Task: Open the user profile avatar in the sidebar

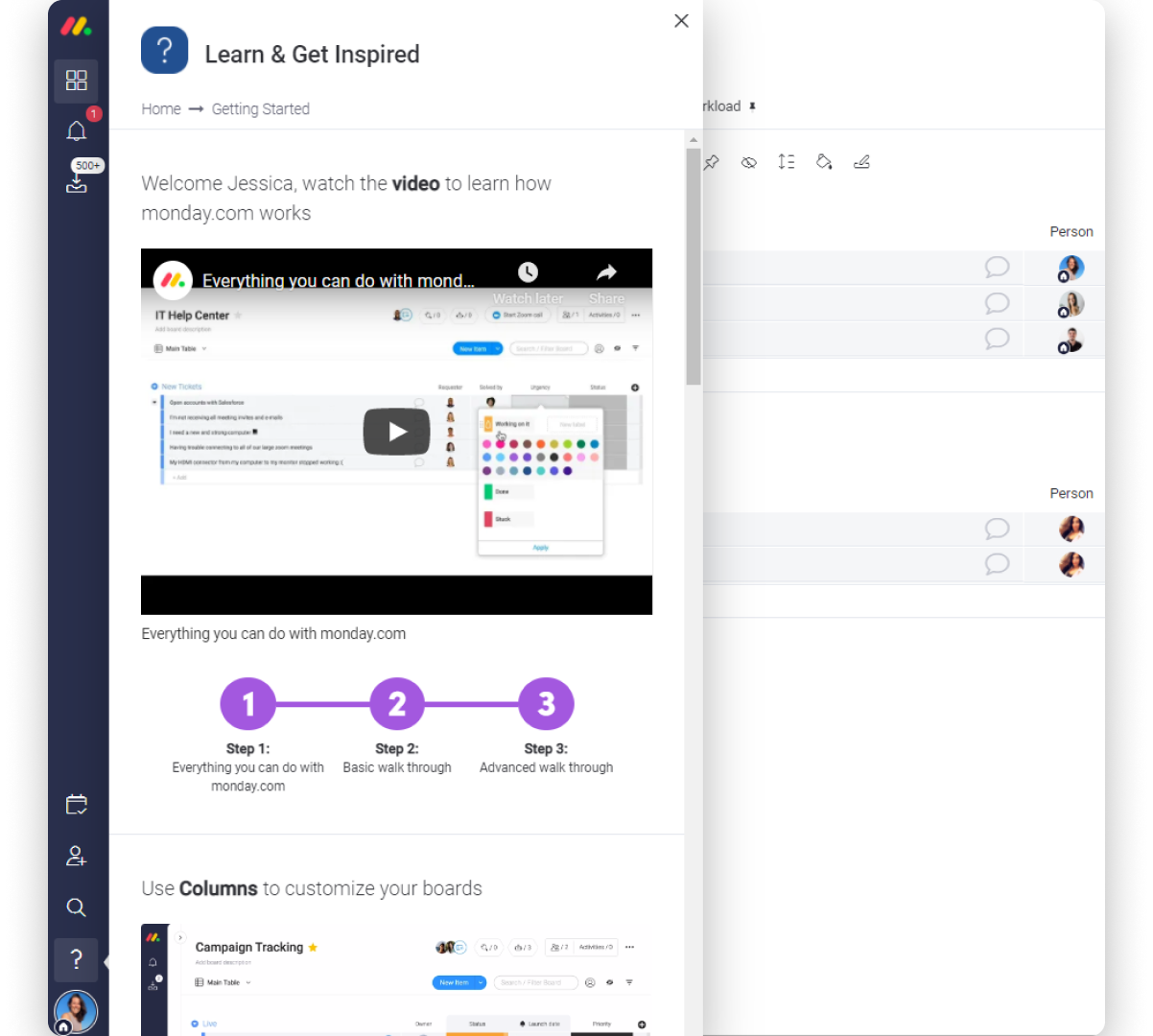Action: [76, 1012]
